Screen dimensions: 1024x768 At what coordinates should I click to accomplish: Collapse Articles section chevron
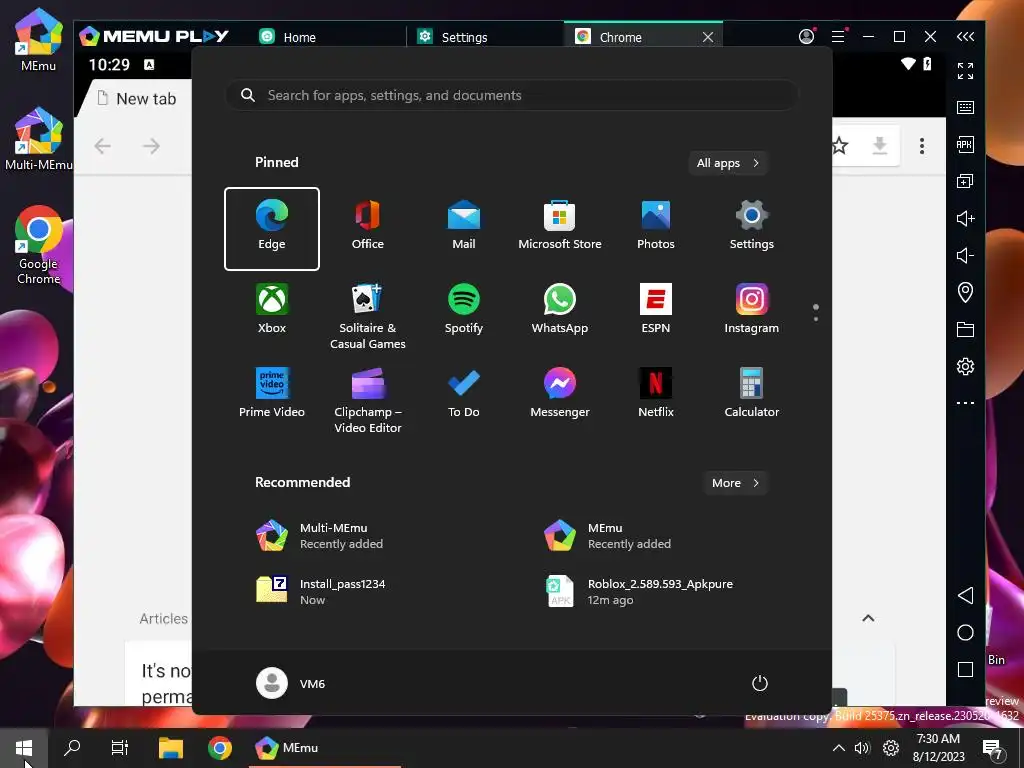tap(868, 618)
